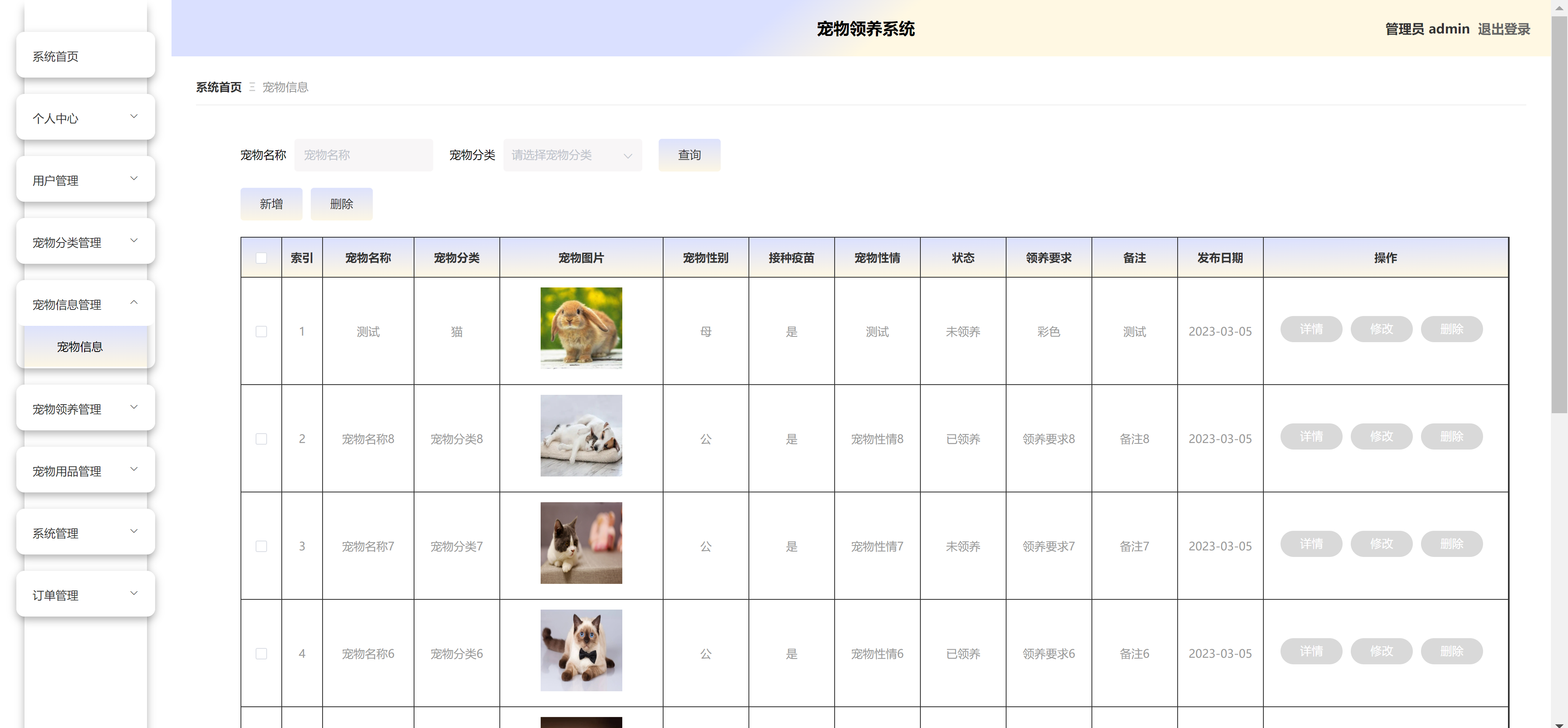Expand the 宠物领养管理 menu chevron
This screenshot has height=728, width=1568.
click(134, 407)
